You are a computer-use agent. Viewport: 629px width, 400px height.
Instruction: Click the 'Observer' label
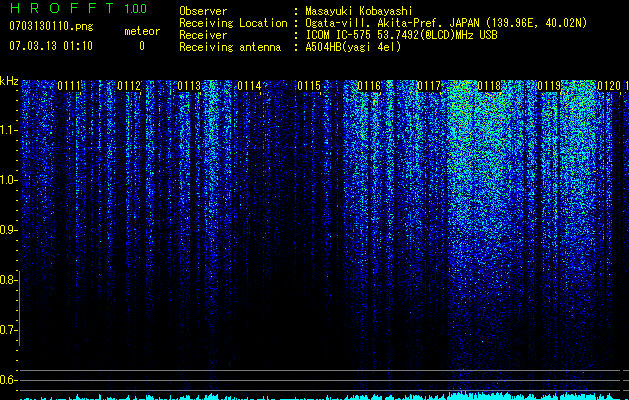pyautogui.click(x=203, y=11)
